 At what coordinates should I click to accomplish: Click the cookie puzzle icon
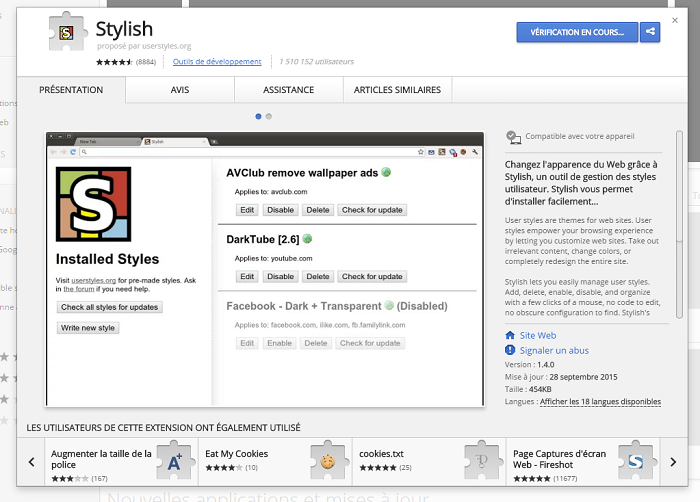329,460
